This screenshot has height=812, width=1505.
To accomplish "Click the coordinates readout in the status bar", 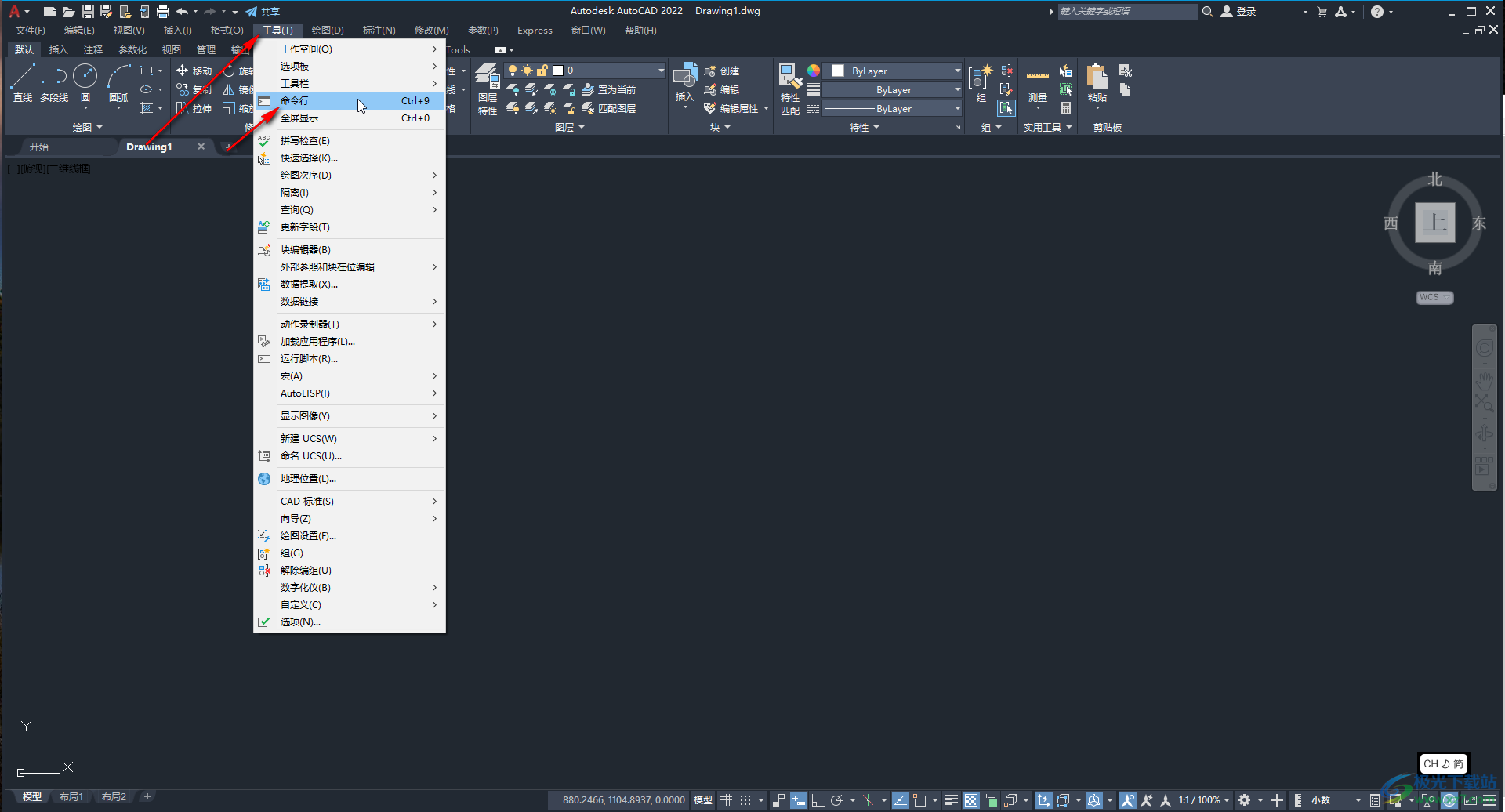I will pyautogui.click(x=623, y=800).
